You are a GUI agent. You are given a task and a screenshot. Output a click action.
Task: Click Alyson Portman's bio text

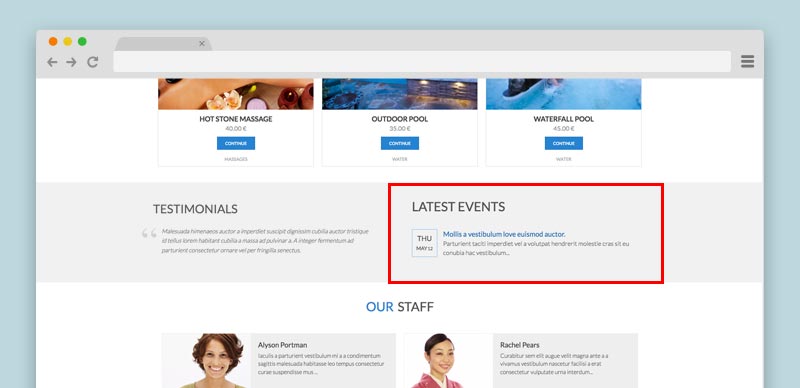point(321,364)
